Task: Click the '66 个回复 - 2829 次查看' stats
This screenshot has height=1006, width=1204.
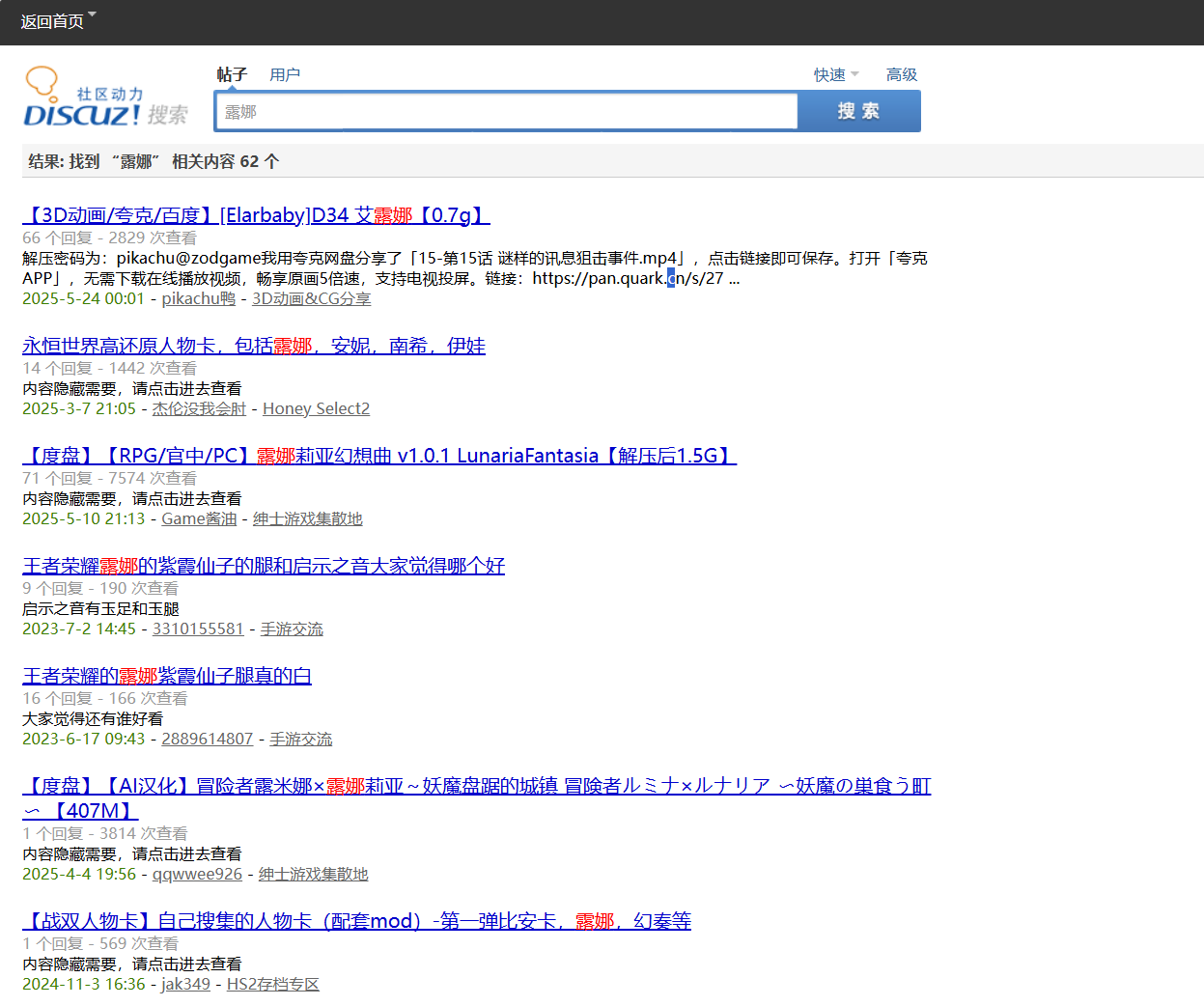Action: point(110,238)
